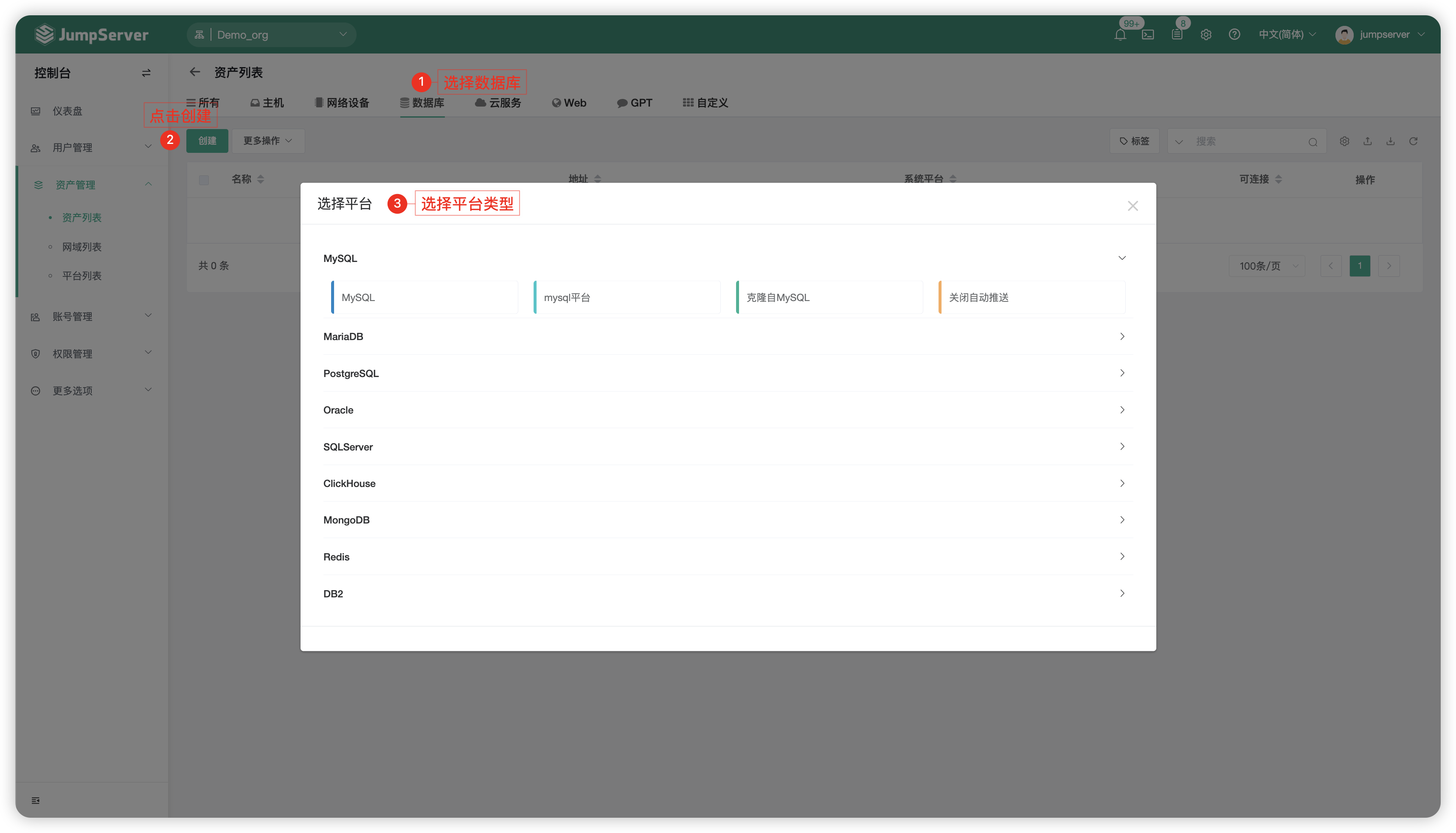This screenshot has width=1456, height=833.
Task: Open table column settings gear icon
Action: [x=1344, y=141]
